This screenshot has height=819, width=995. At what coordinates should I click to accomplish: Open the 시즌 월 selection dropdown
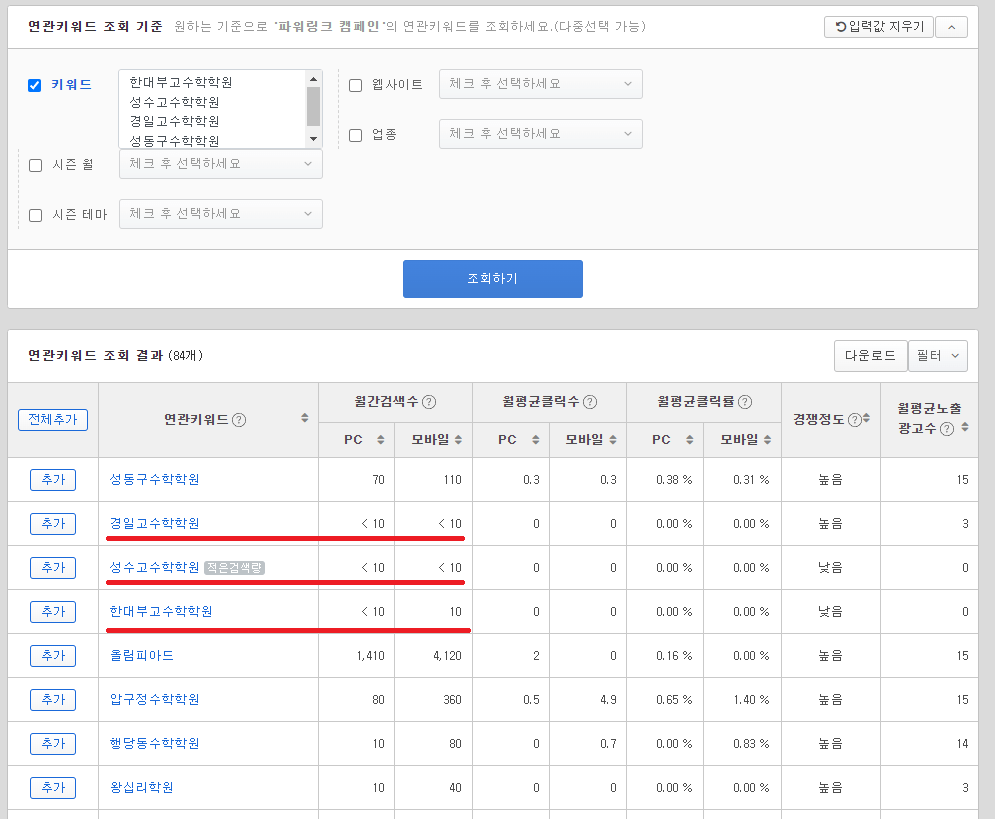coord(221,164)
